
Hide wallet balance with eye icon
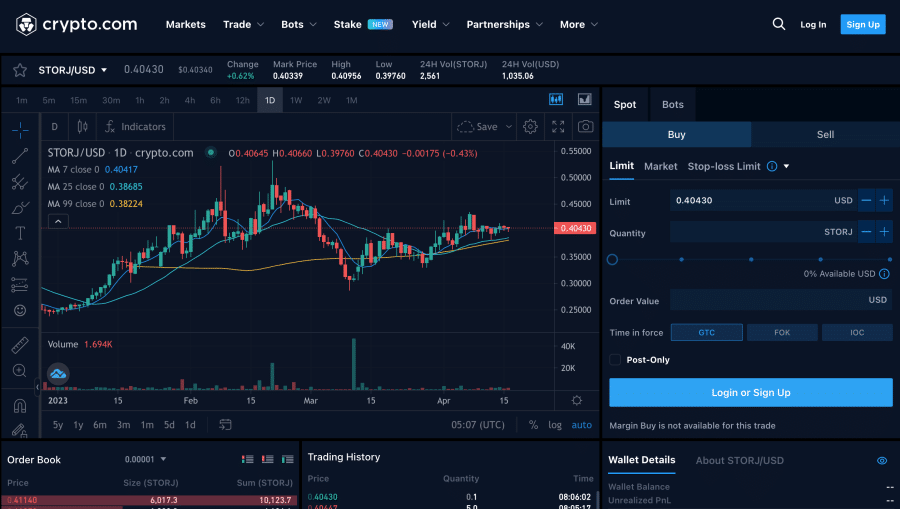pyautogui.click(x=882, y=461)
